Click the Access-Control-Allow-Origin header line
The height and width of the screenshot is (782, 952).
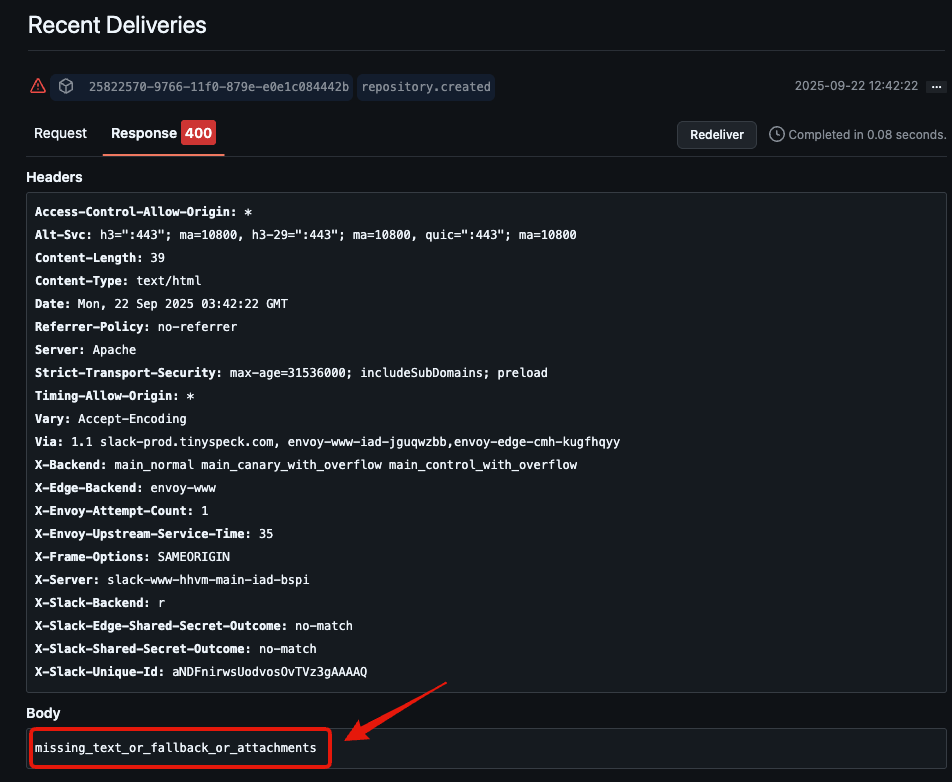point(143,212)
